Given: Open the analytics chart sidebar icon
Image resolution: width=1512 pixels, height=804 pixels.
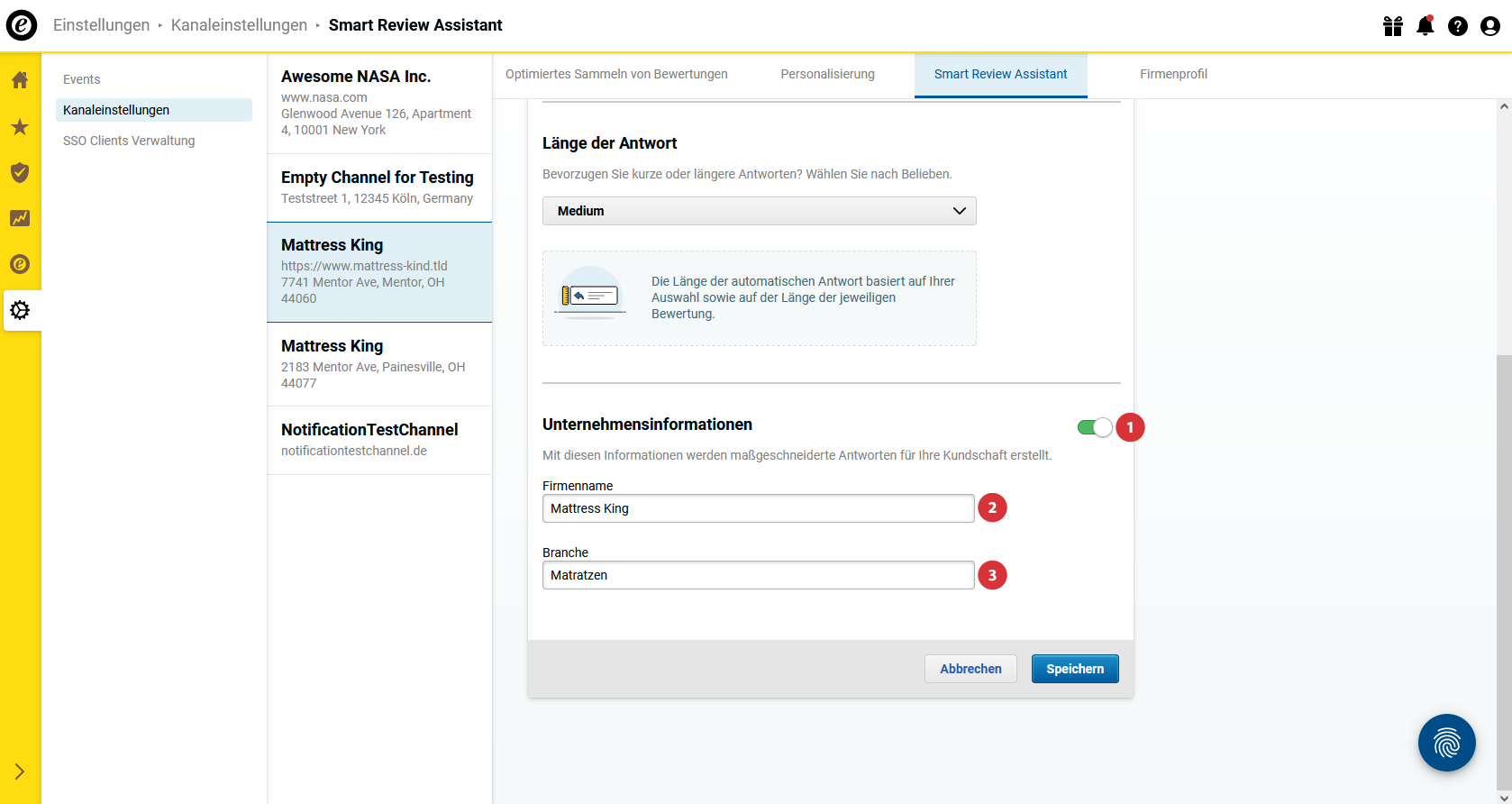Looking at the screenshot, I should (x=20, y=218).
